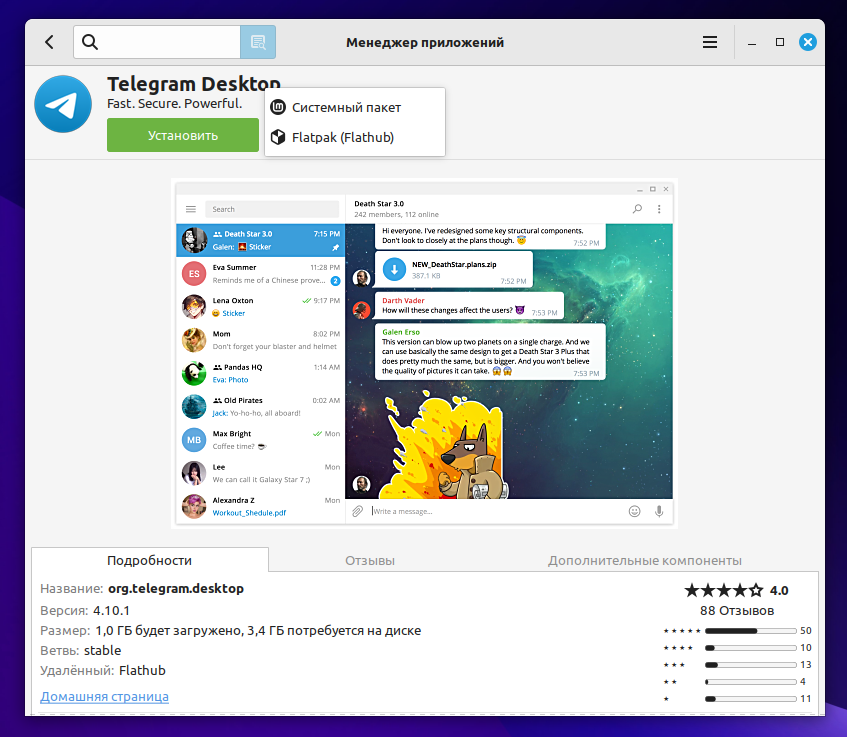Click the Fast. Secure. Powerful. tagline
Screen dimensions: 847x737
pos(174,103)
